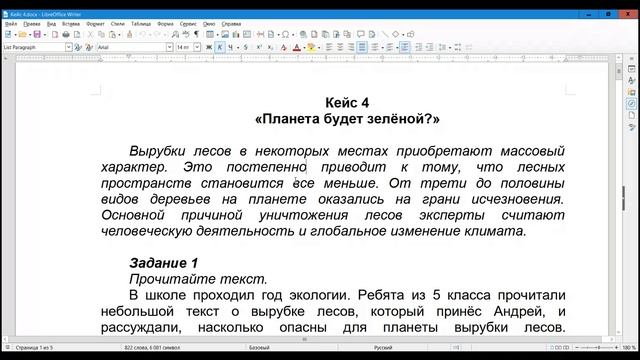Save the document with the floppy icon
The height and width of the screenshot is (360, 640).
pos(37,35)
